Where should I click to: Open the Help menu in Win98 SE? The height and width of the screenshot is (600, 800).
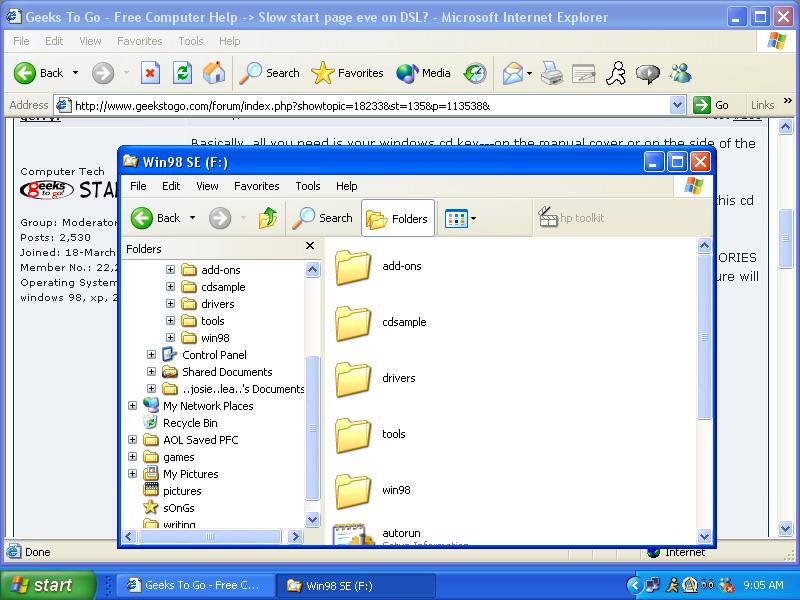[x=346, y=186]
